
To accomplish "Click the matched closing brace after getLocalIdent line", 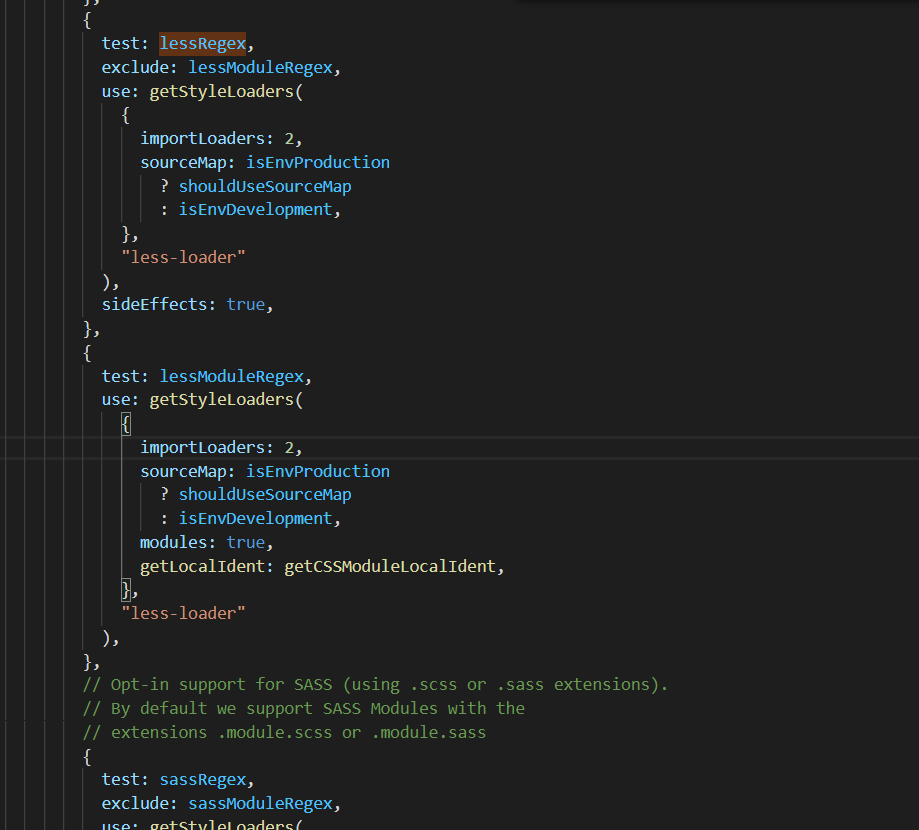I will 125,590.
